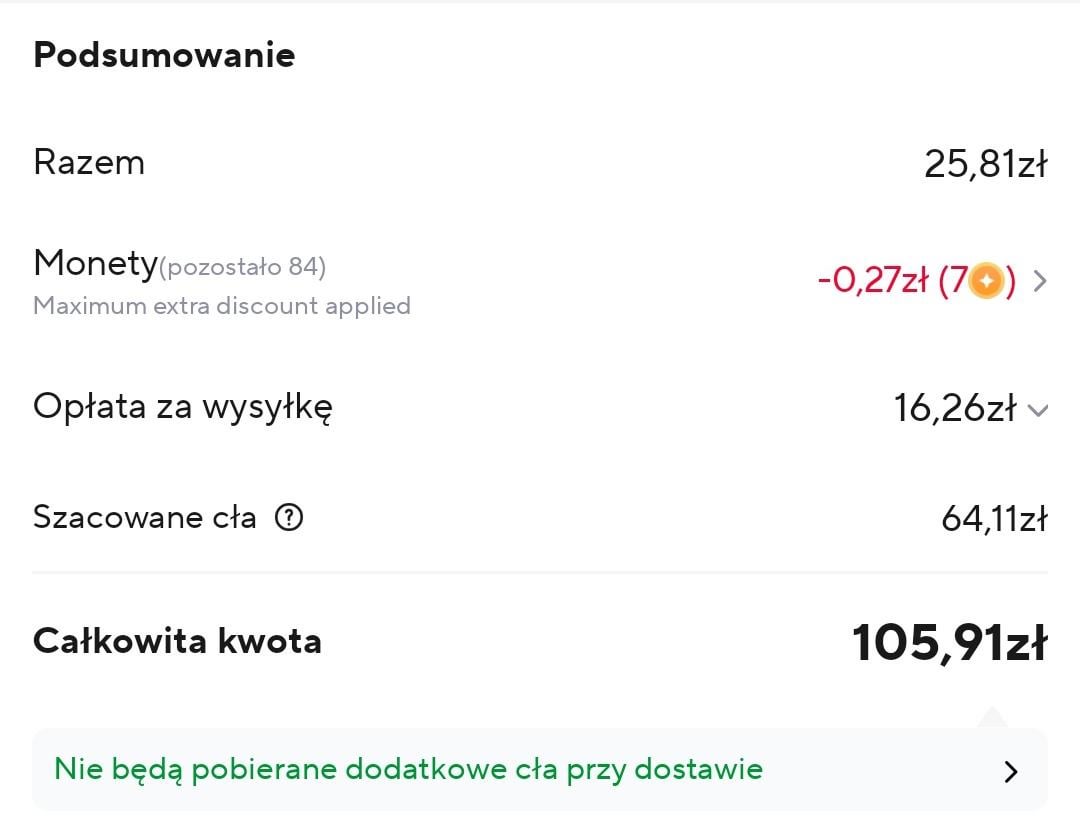Click Maximum extra discount applied text
1080x836 pixels.
[222, 305]
